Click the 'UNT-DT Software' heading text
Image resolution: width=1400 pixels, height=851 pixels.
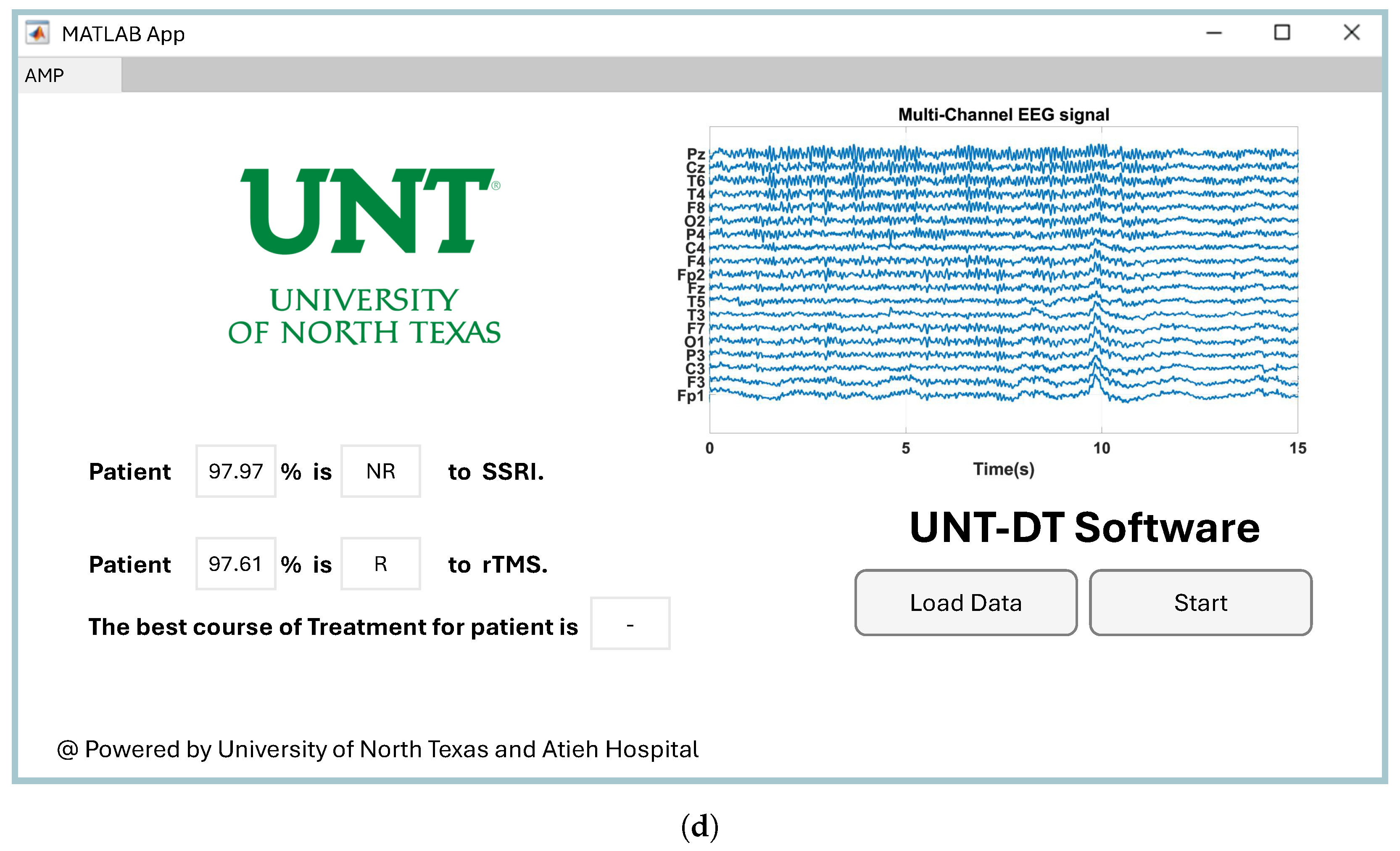pos(1084,527)
